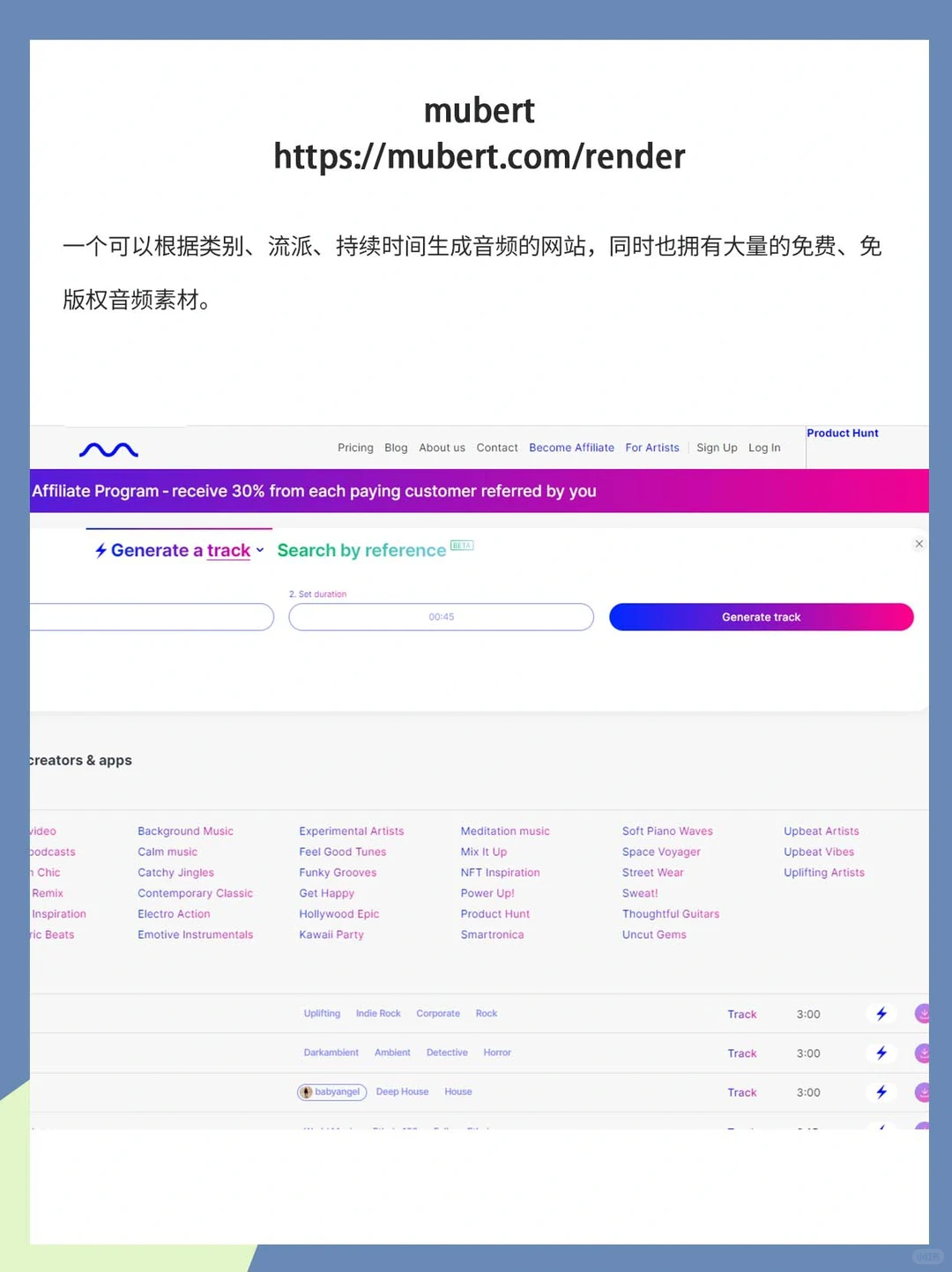952x1272 pixels.
Task: Open the Background Music category
Action: point(185,830)
